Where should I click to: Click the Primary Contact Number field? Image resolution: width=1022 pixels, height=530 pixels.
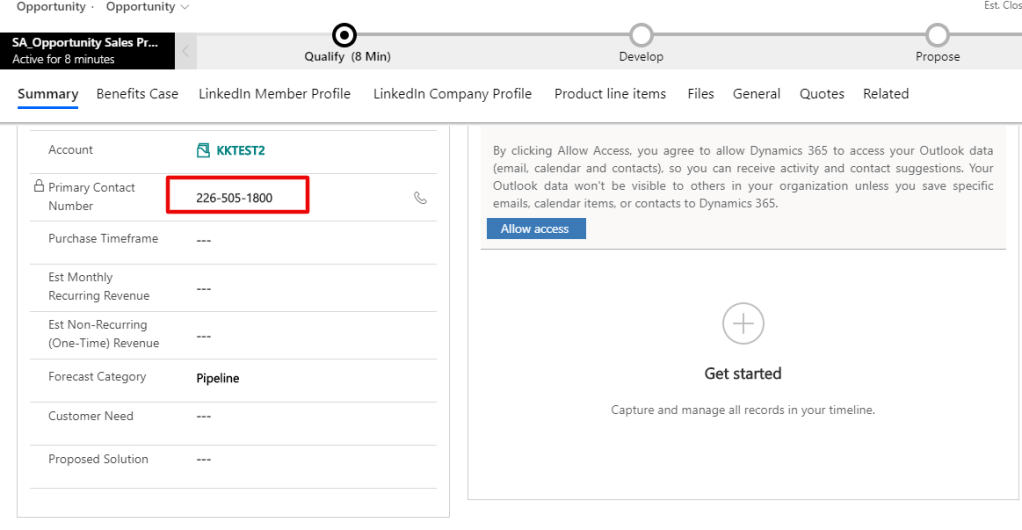pyautogui.click(x=237, y=198)
